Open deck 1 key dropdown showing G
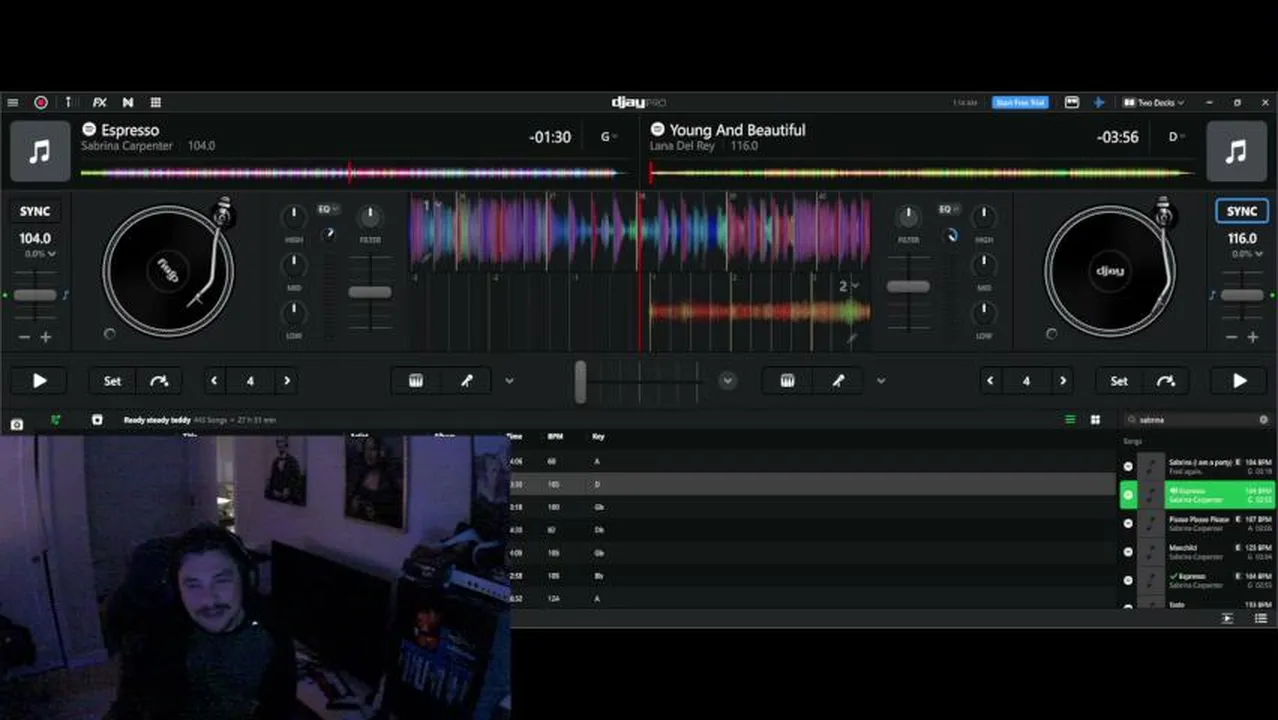The width and height of the screenshot is (1278, 720). (609, 137)
